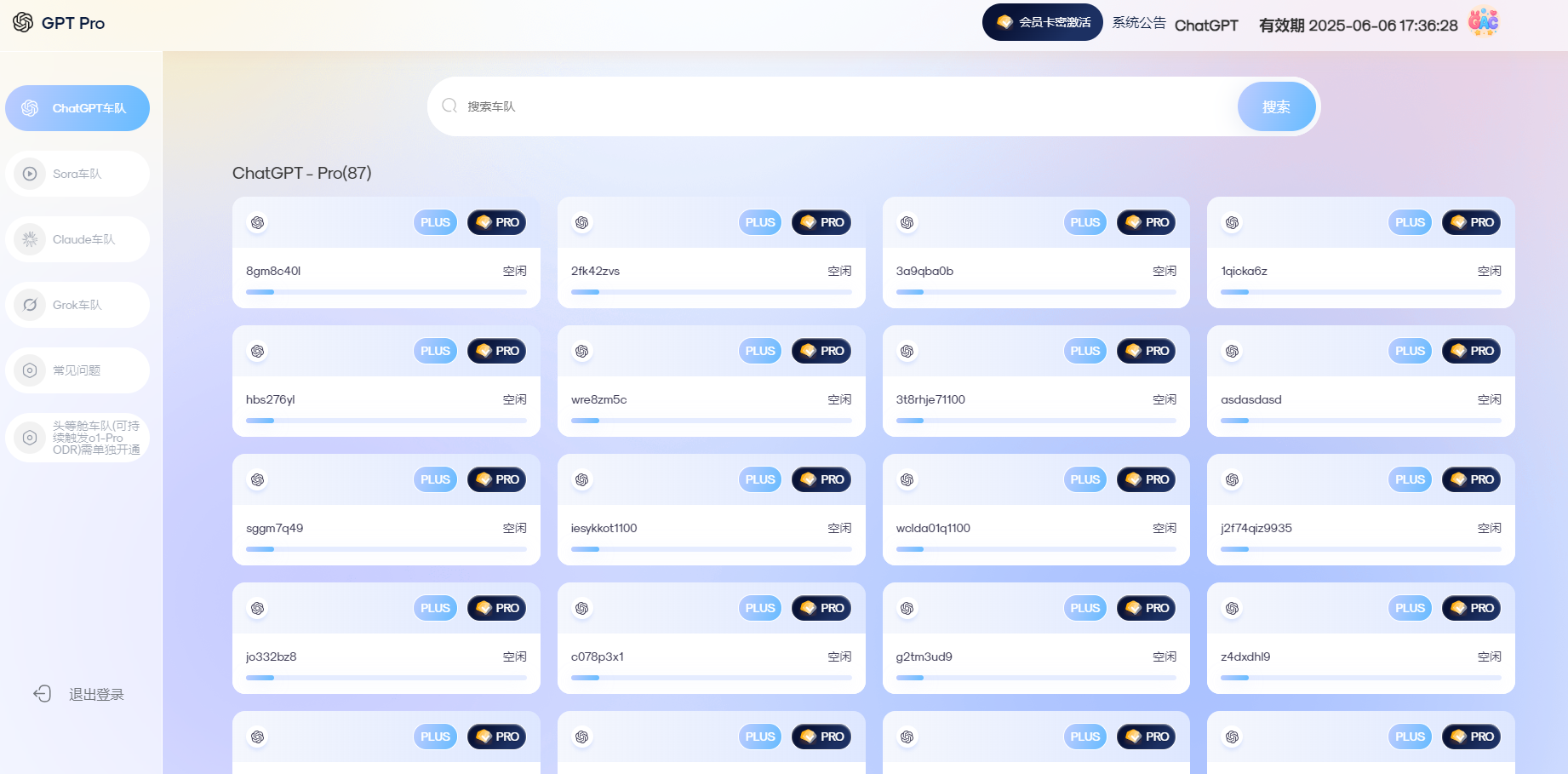Image resolution: width=1568 pixels, height=774 pixels.
Task: Click OpenAI icon on wre8zm5c card
Action: tap(582, 351)
